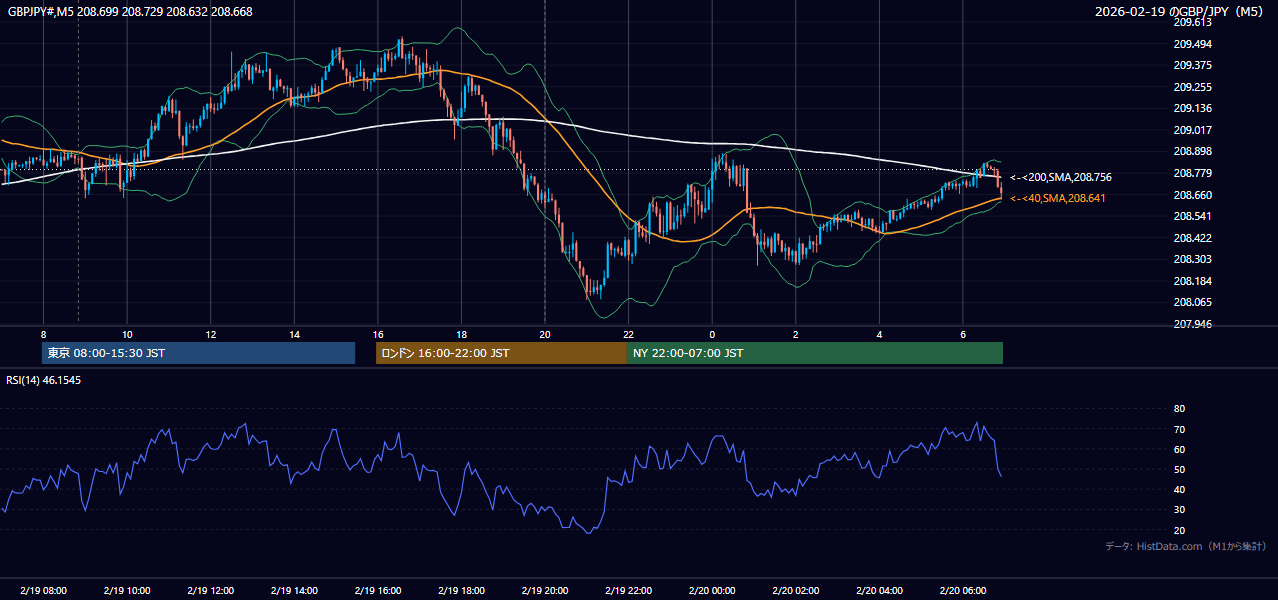Click the date label '2/20 04:00'

(879, 591)
